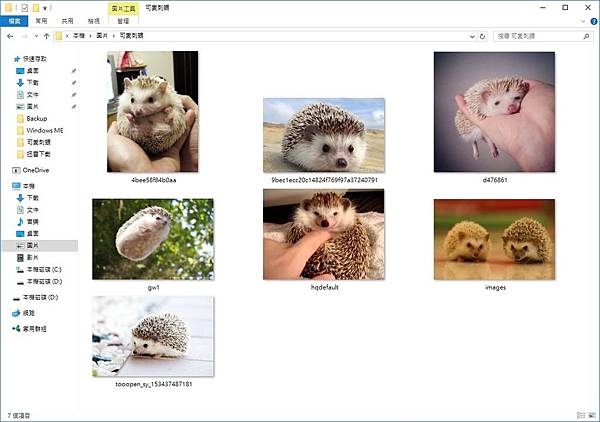Select 可愛刺蝟 breadcrumb segment in address bar
The width and height of the screenshot is (600, 422).
click(x=131, y=36)
